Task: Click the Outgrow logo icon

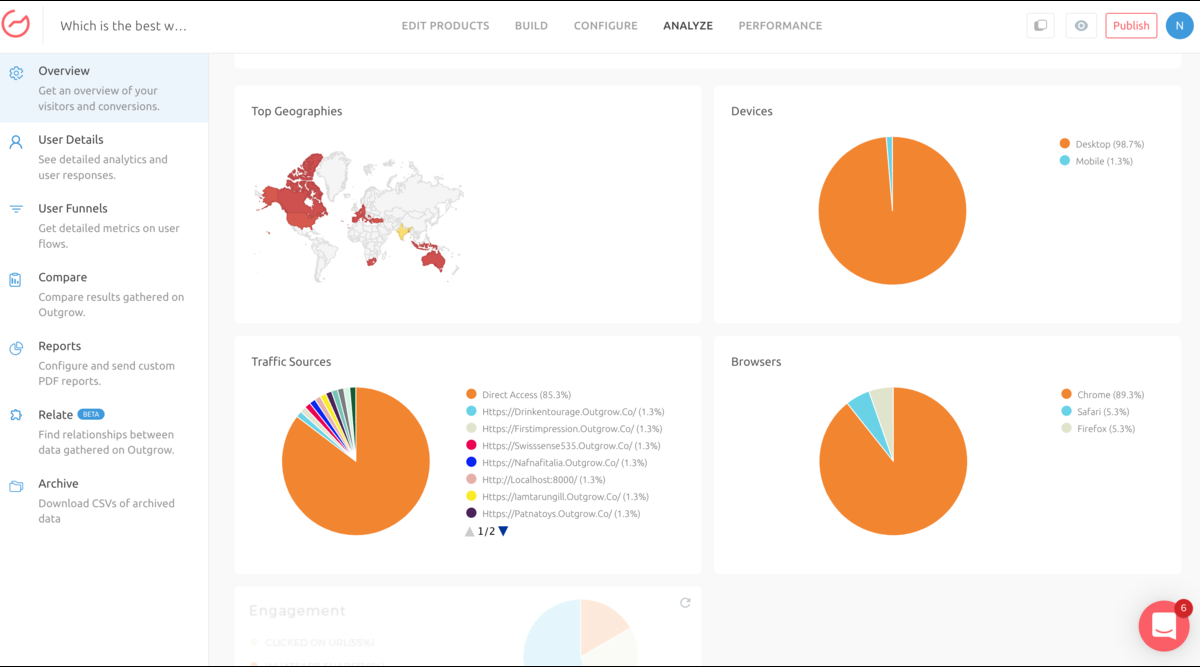Action: (17, 26)
